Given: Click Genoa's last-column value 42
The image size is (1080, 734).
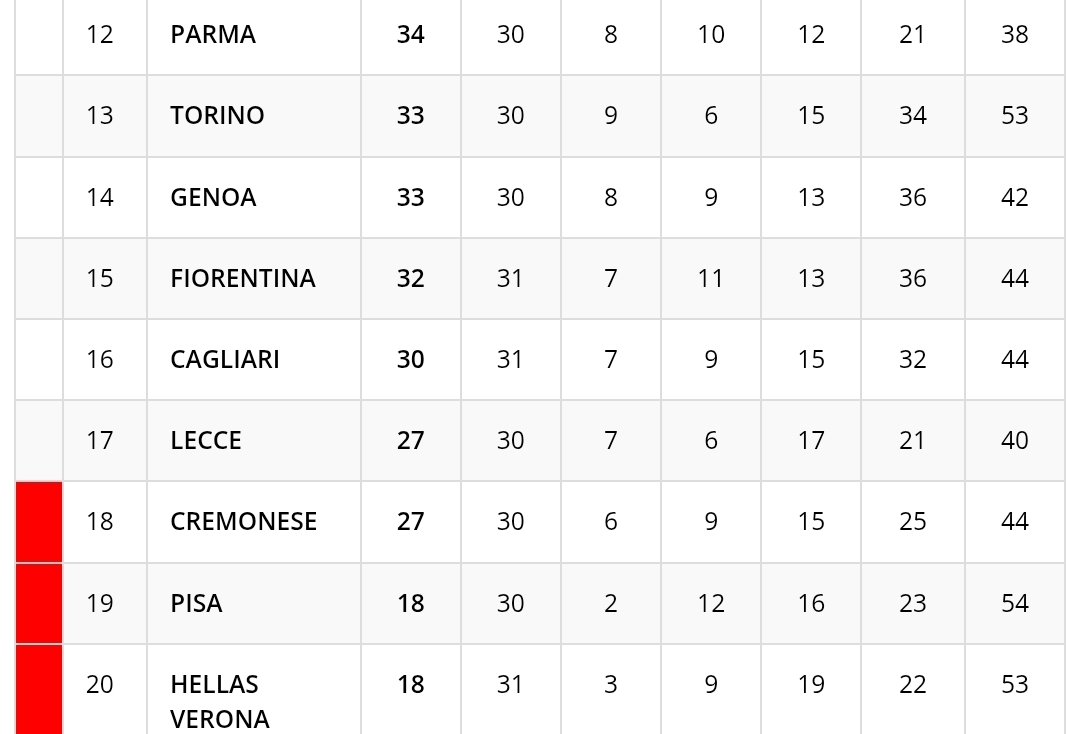Looking at the screenshot, I should click(x=1015, y=198).
